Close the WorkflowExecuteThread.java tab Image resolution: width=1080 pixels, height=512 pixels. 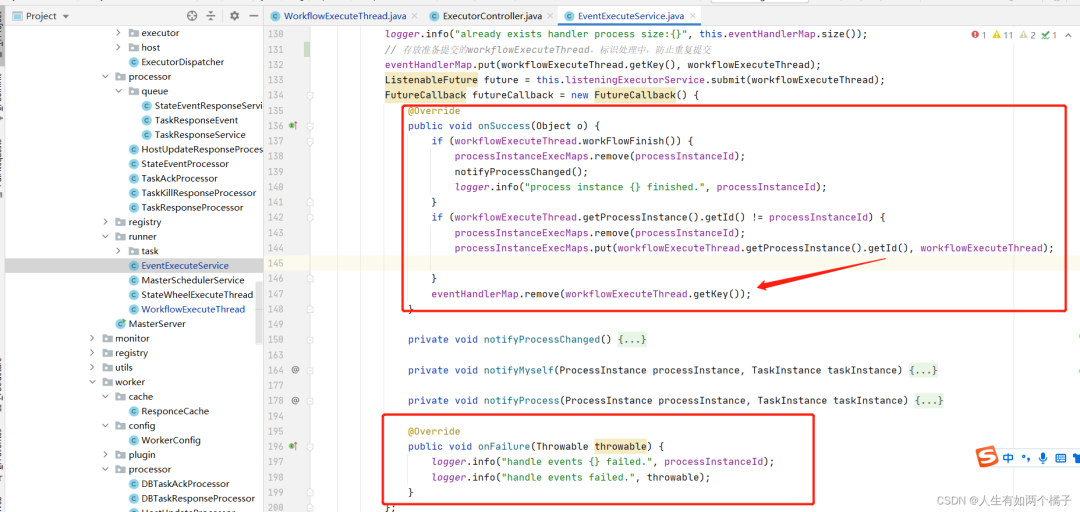[413, 15]
